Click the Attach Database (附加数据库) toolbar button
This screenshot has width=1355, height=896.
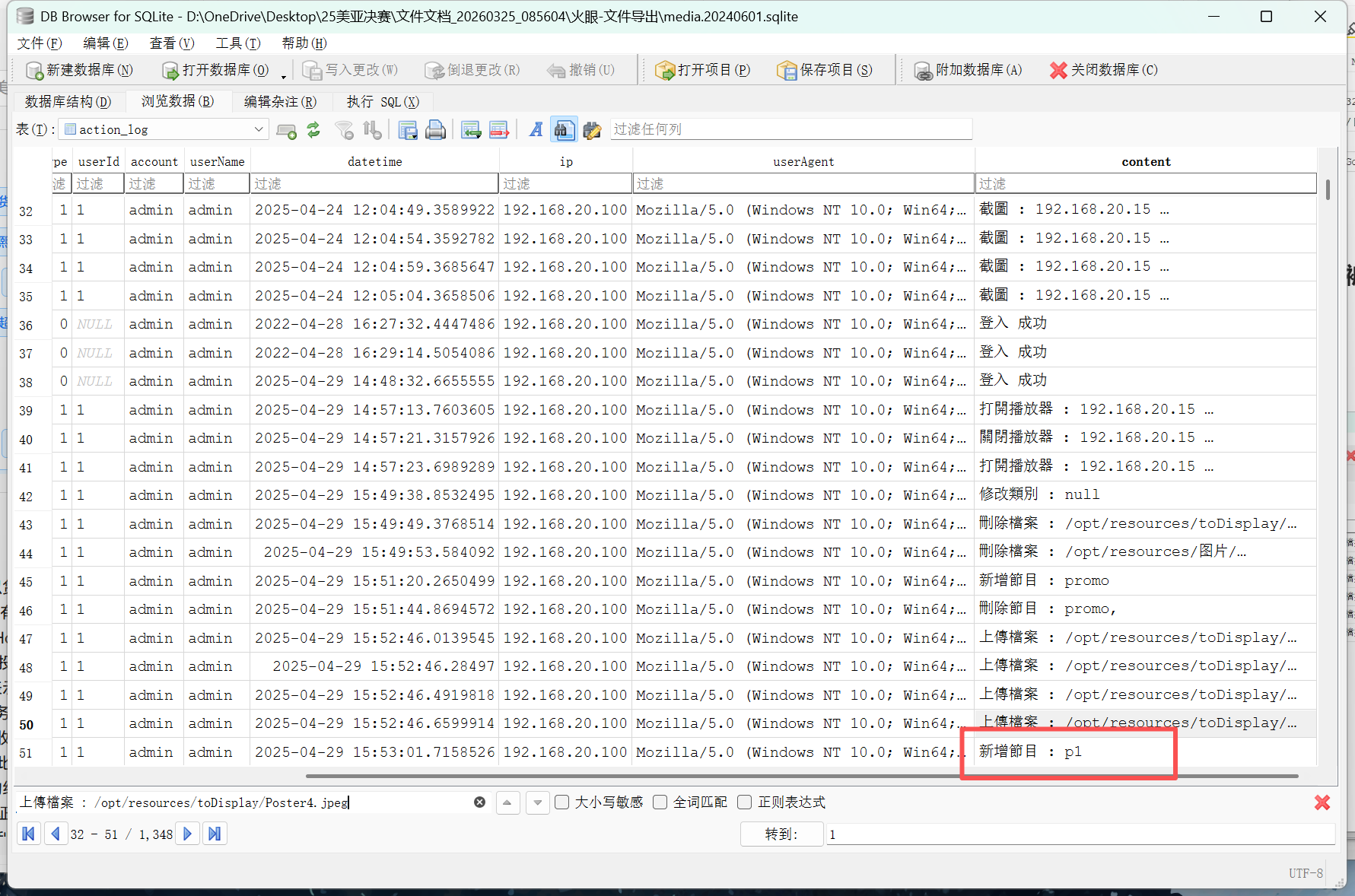968,70
